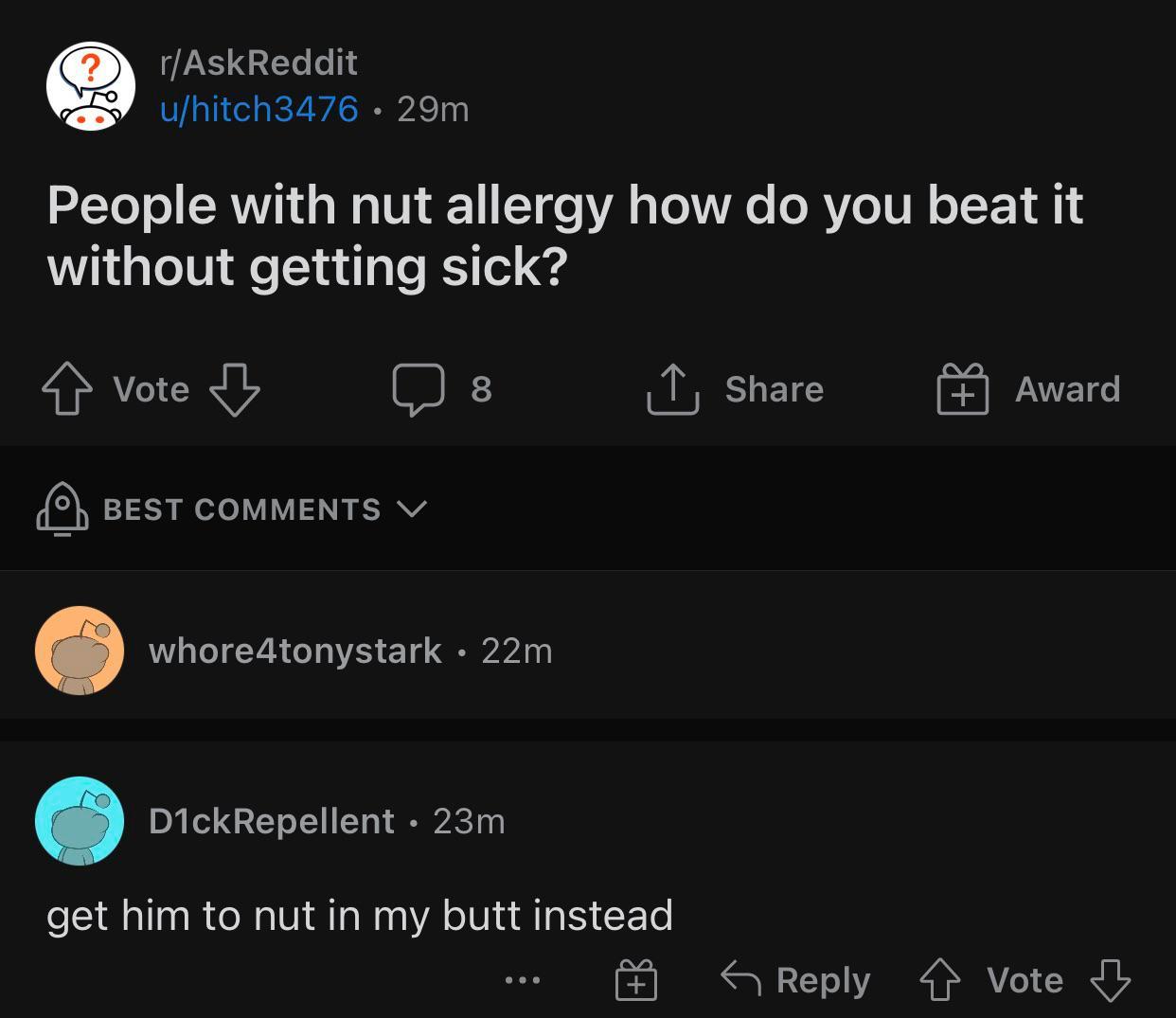This screenshot has width=1176, height=1018.
Task: Open the comment sorting chevron
Action: [413, 509]
